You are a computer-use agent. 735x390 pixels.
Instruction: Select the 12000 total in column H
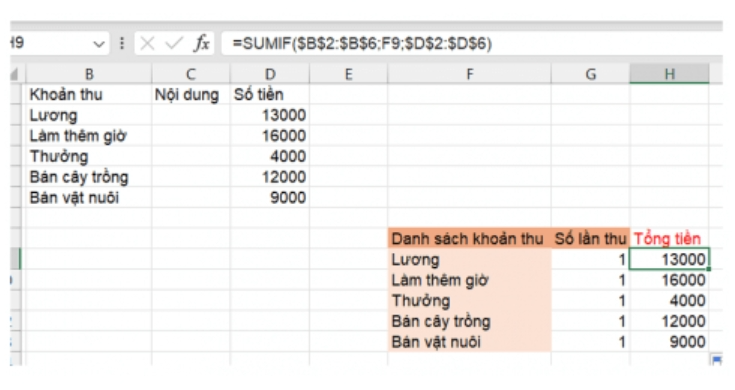pyautogui.click(x=669, y=321)
